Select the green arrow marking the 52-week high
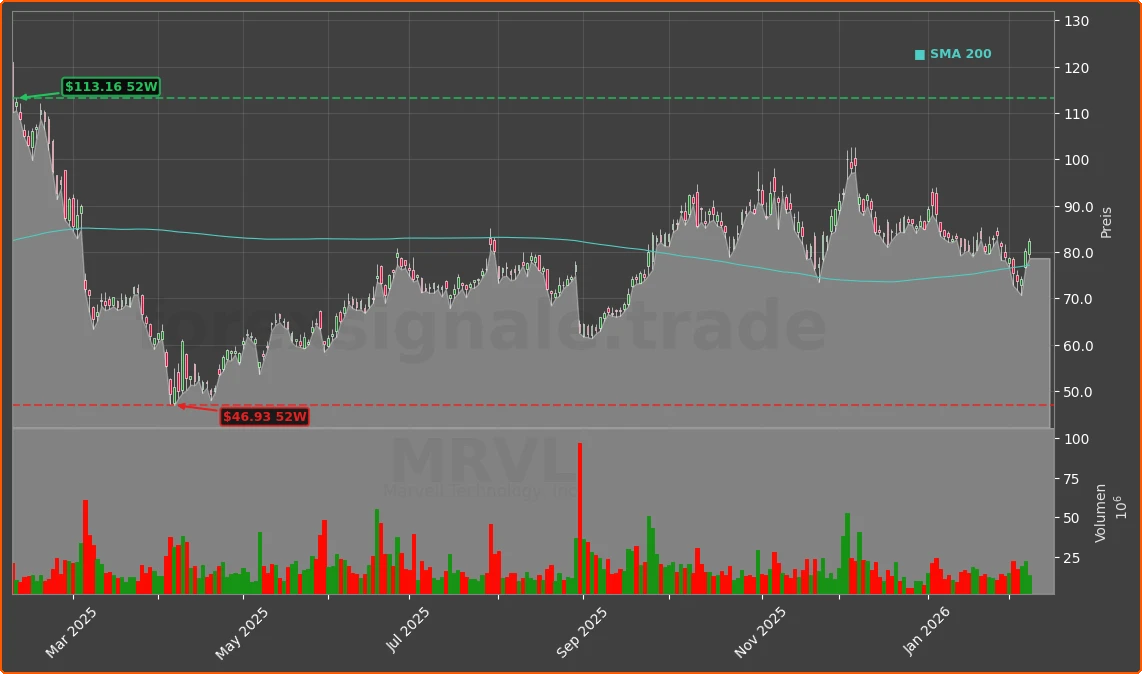Image resolution: width=1142 pixels, height=674 pixels. click(34, 96)
